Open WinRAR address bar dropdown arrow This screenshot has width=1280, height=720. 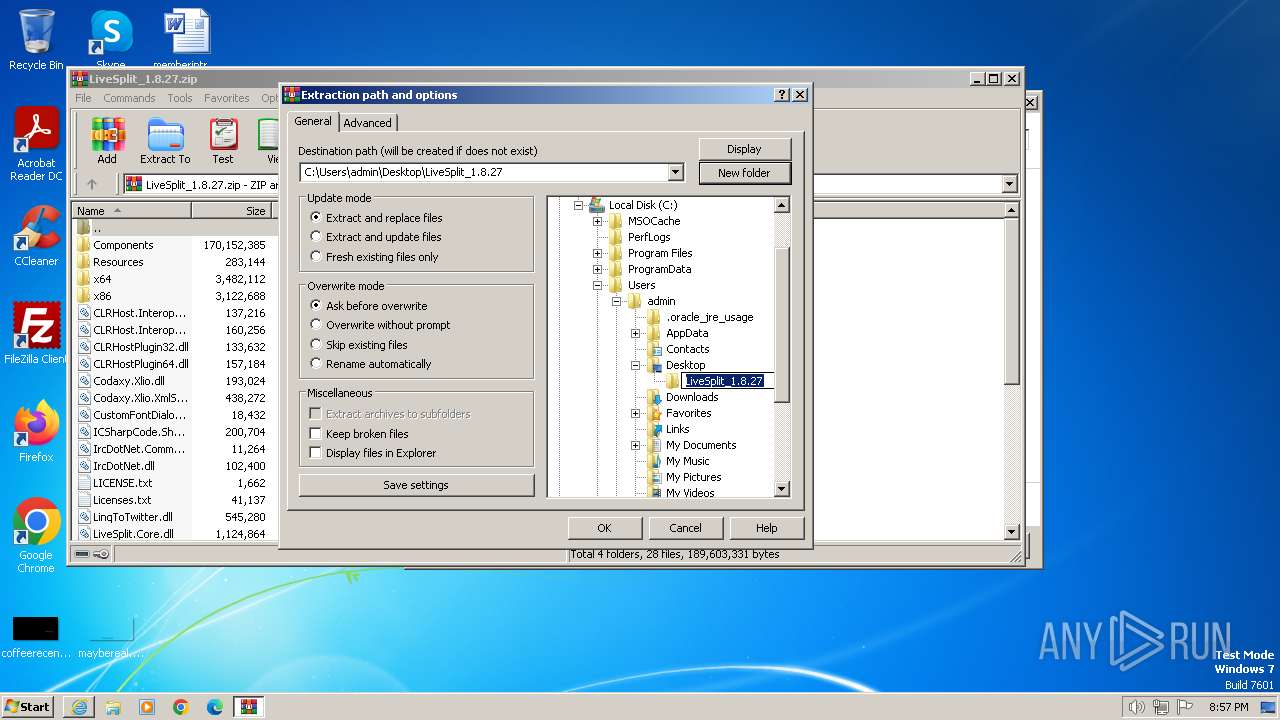(1009, 184)
